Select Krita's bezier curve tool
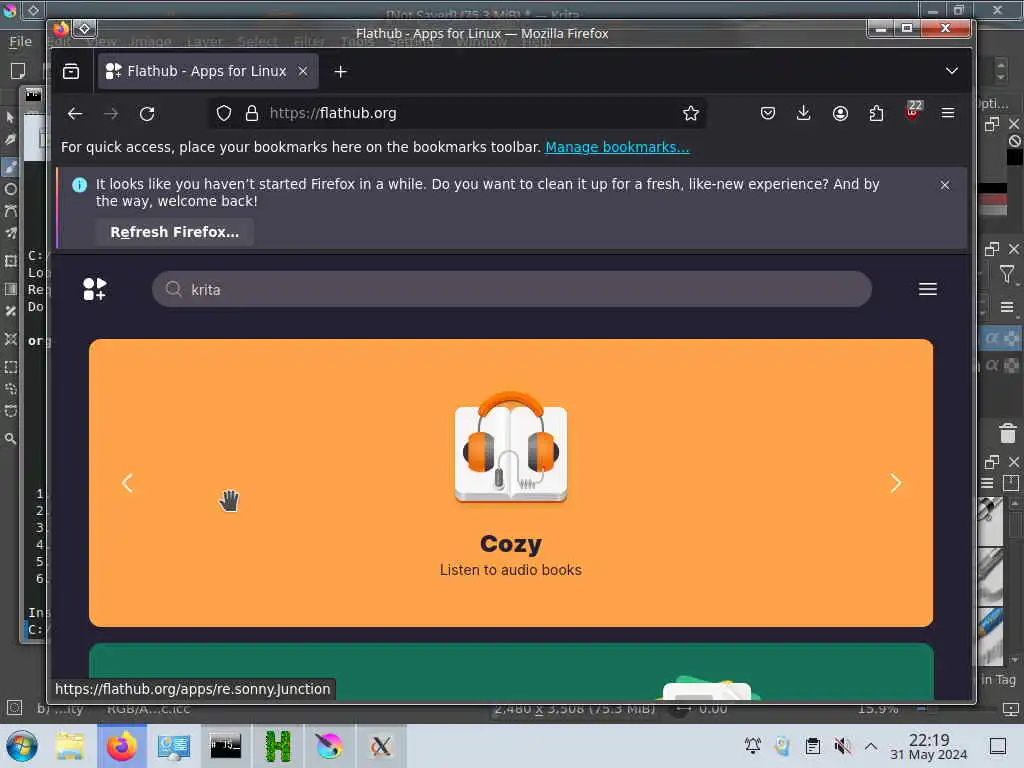The image size is (1024, 768). coord(10,211)
